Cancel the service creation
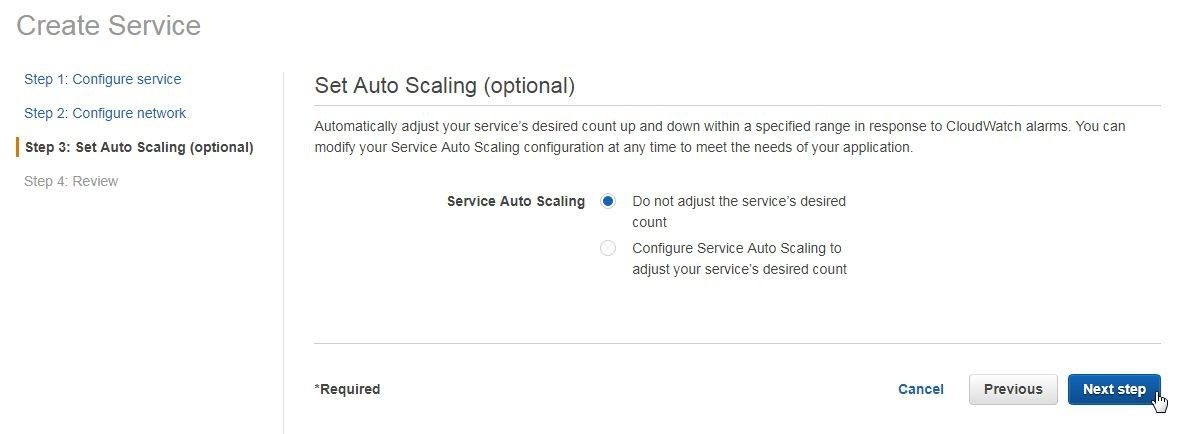 point(920,390)
